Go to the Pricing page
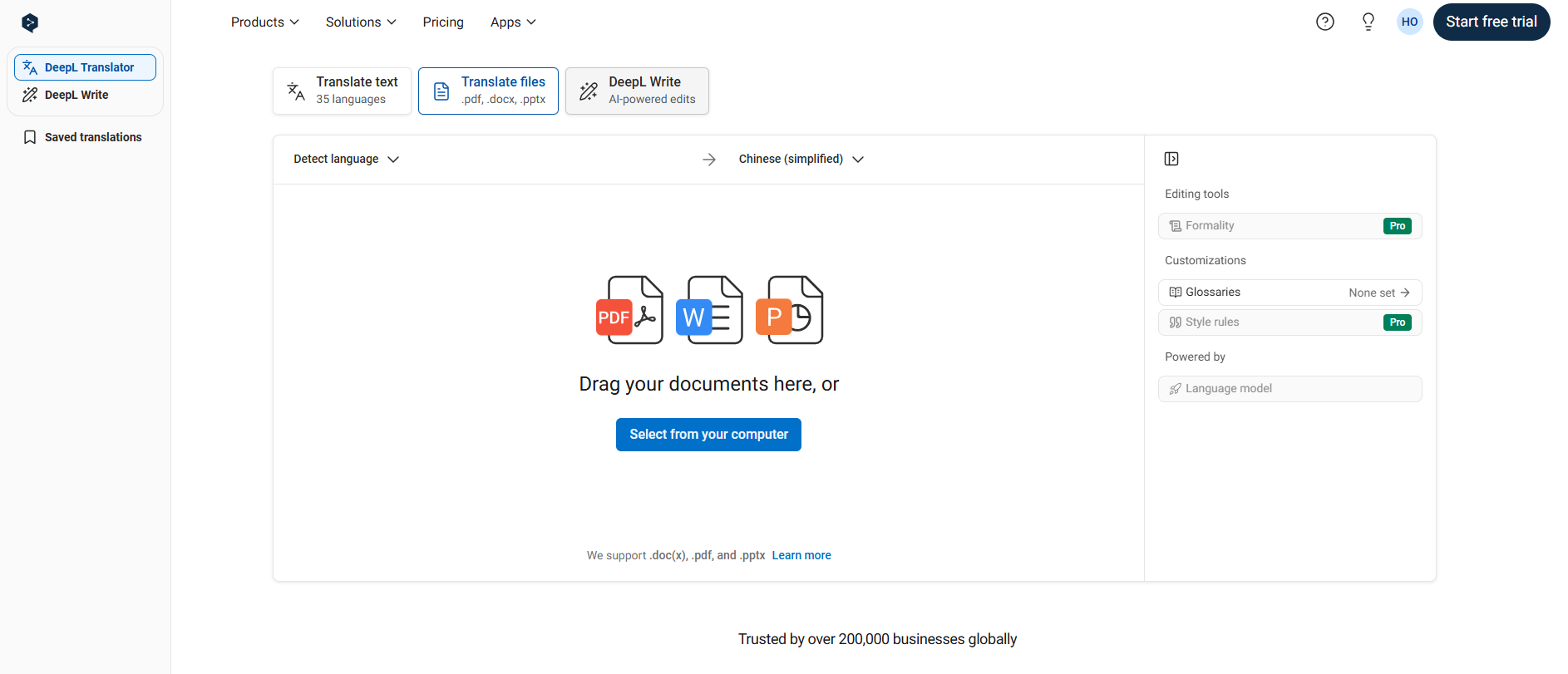Viewport: 1568px width, 674px height. (442, 22)
